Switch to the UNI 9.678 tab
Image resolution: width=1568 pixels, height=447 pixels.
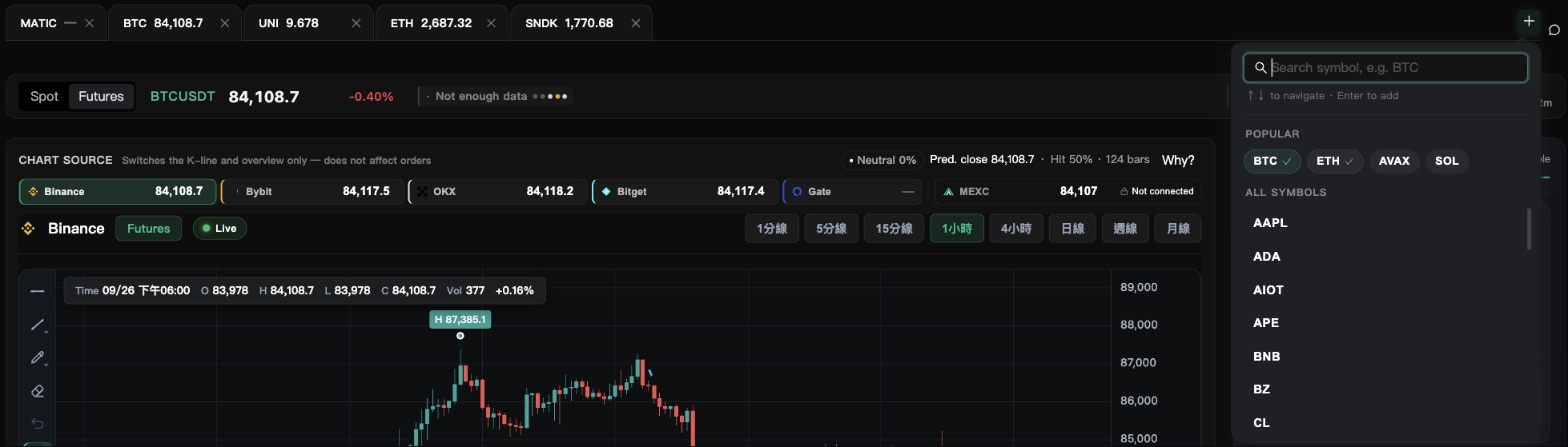tap(308, 23)
